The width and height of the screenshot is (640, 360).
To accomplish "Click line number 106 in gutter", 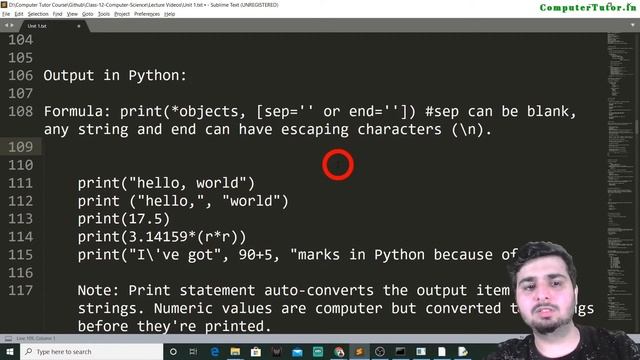I will point(20,76).
